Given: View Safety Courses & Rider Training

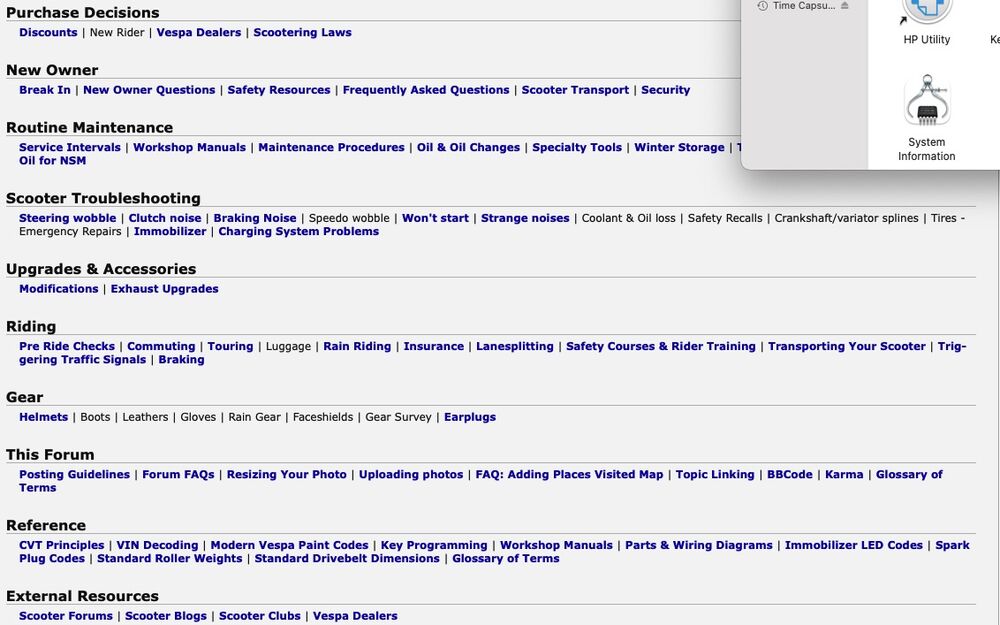Looking at the screenshot, I should pyautogui.click(x=661, y=345).
